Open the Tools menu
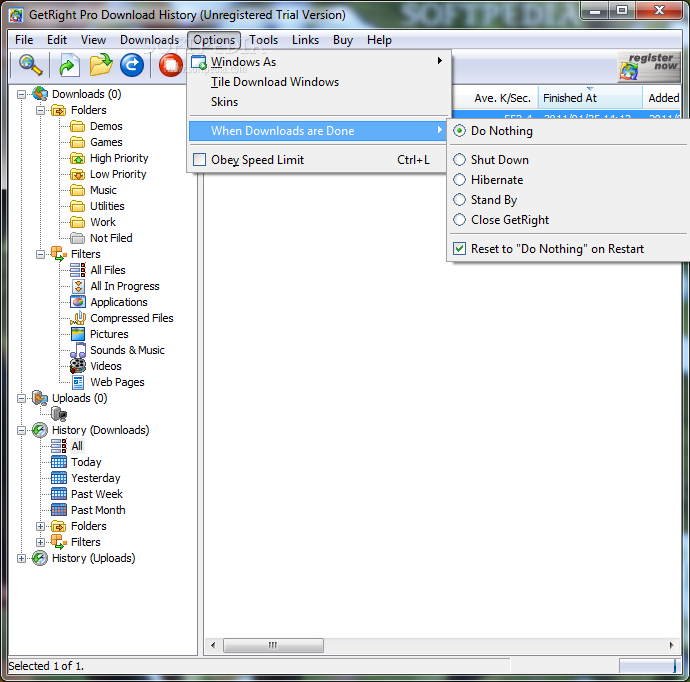The image size is (690, 682). (264, 40)
